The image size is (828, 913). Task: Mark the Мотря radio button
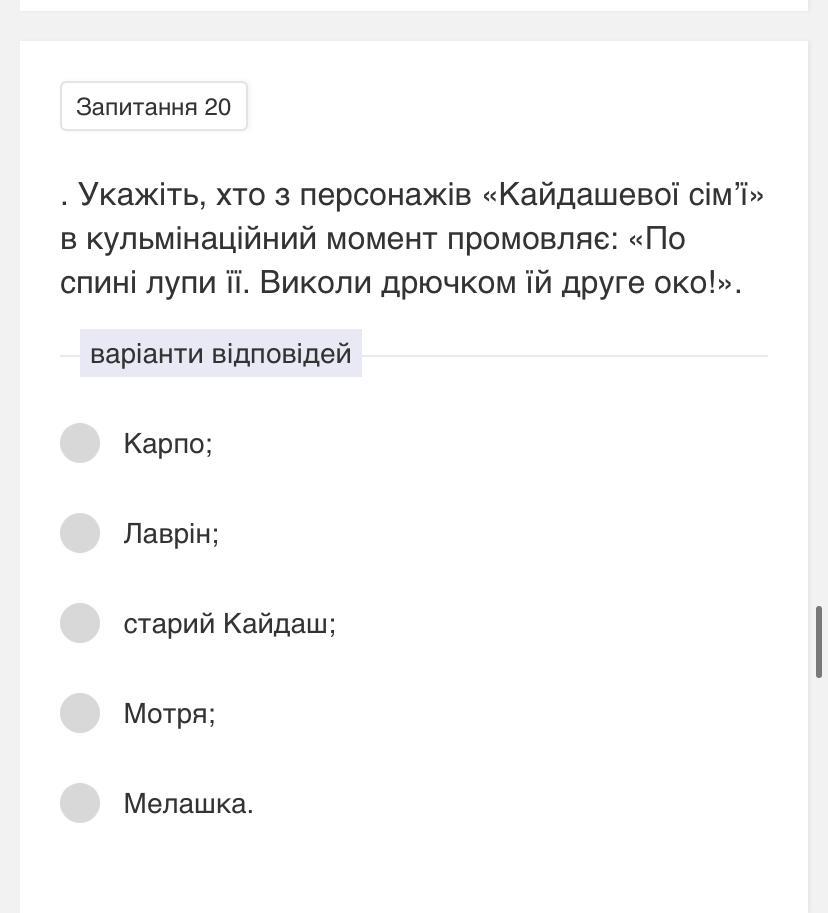(80, 713)
